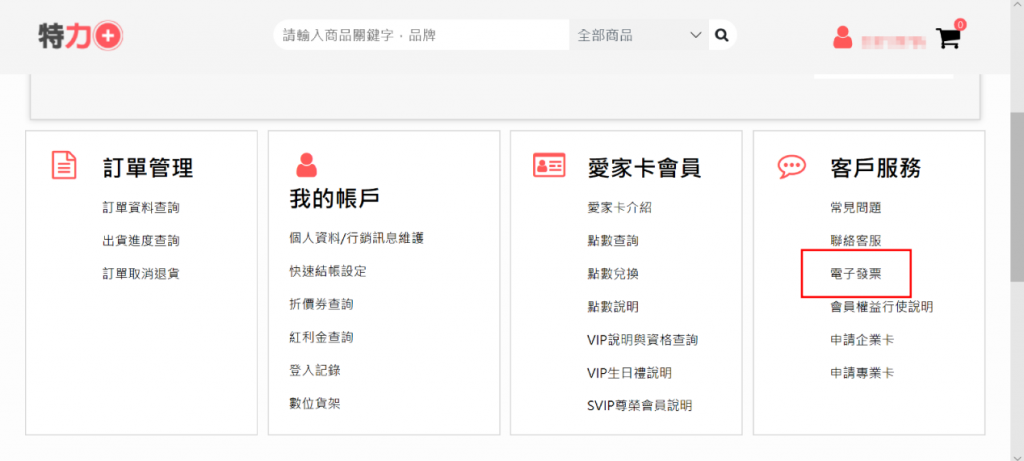This screenshot has width=1024, height=461.
Task: Open 常見問題 link
Action: [x=856, y=208]
